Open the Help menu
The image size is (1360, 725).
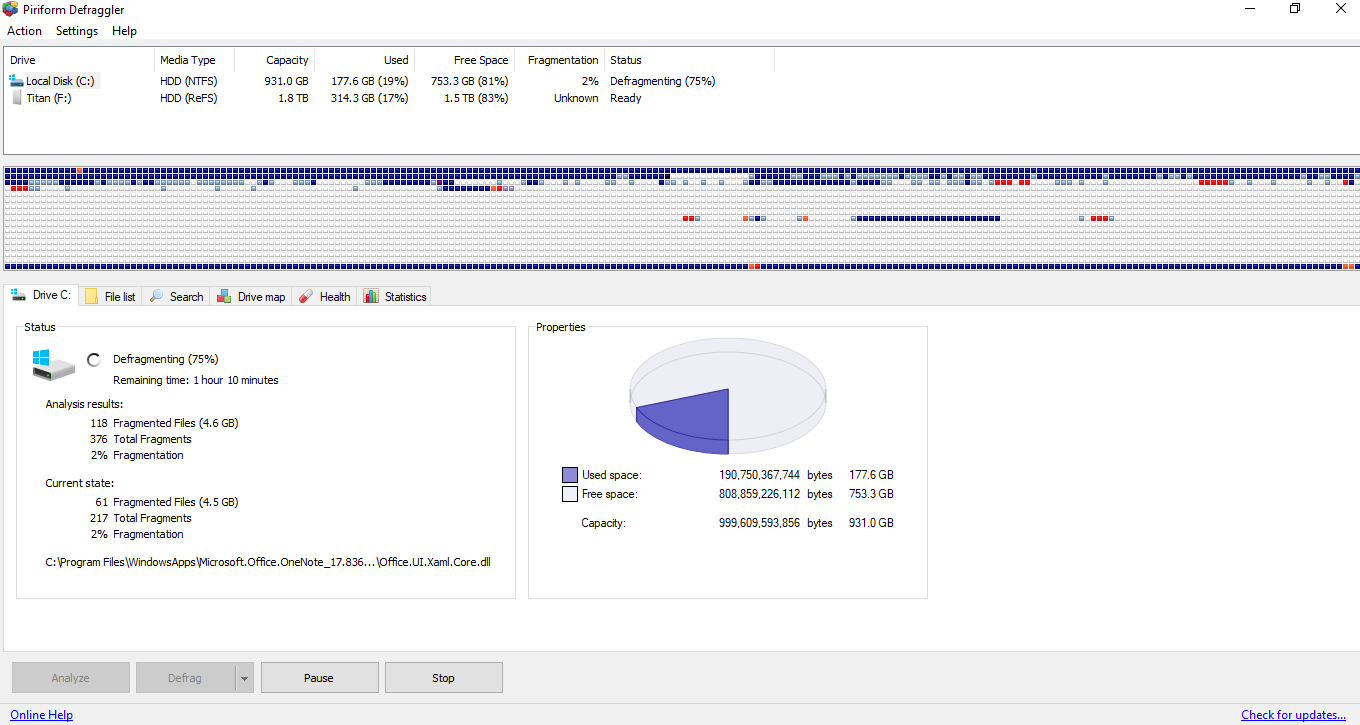[x=125, y=31]
